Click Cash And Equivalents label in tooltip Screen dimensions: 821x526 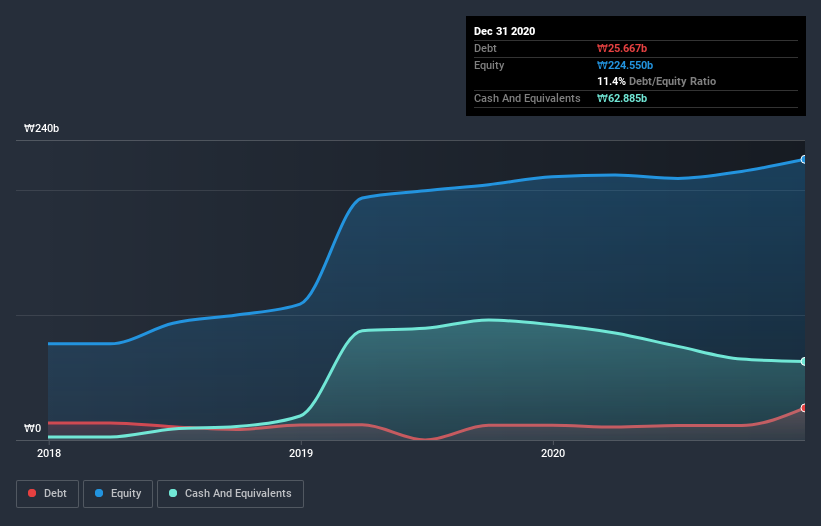tap(527, 98)
